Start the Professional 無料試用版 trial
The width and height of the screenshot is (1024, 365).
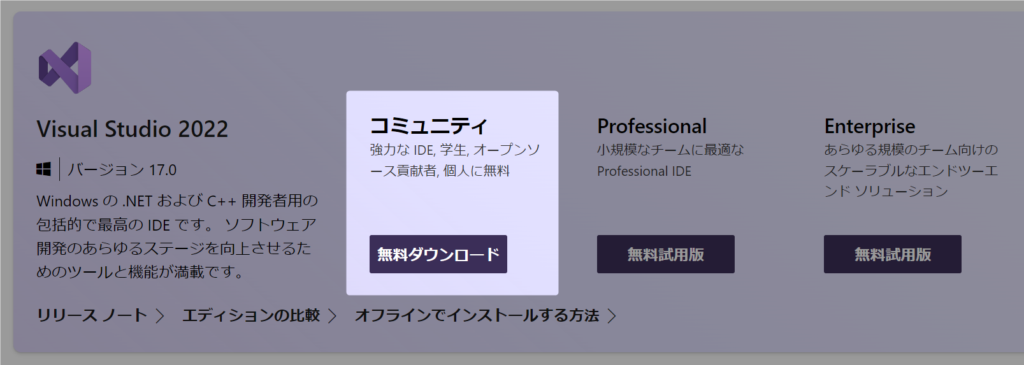(x=665, y=254)
